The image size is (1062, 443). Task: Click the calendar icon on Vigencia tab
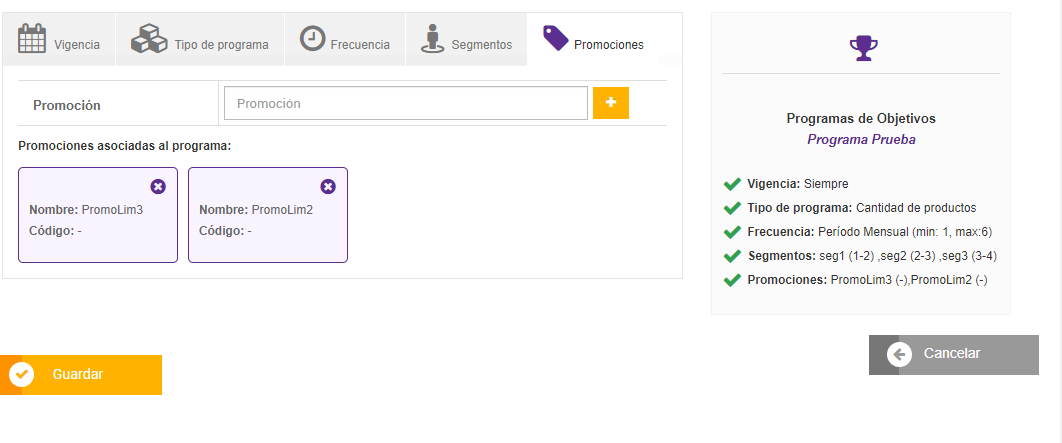[x=33, y=39]
